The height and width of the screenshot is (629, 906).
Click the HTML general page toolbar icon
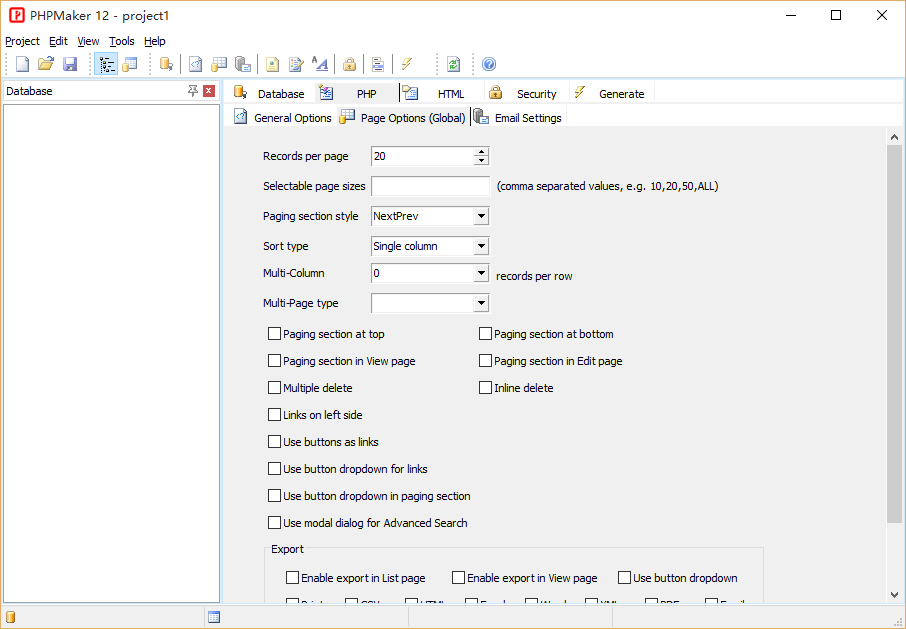pos(272,64)
